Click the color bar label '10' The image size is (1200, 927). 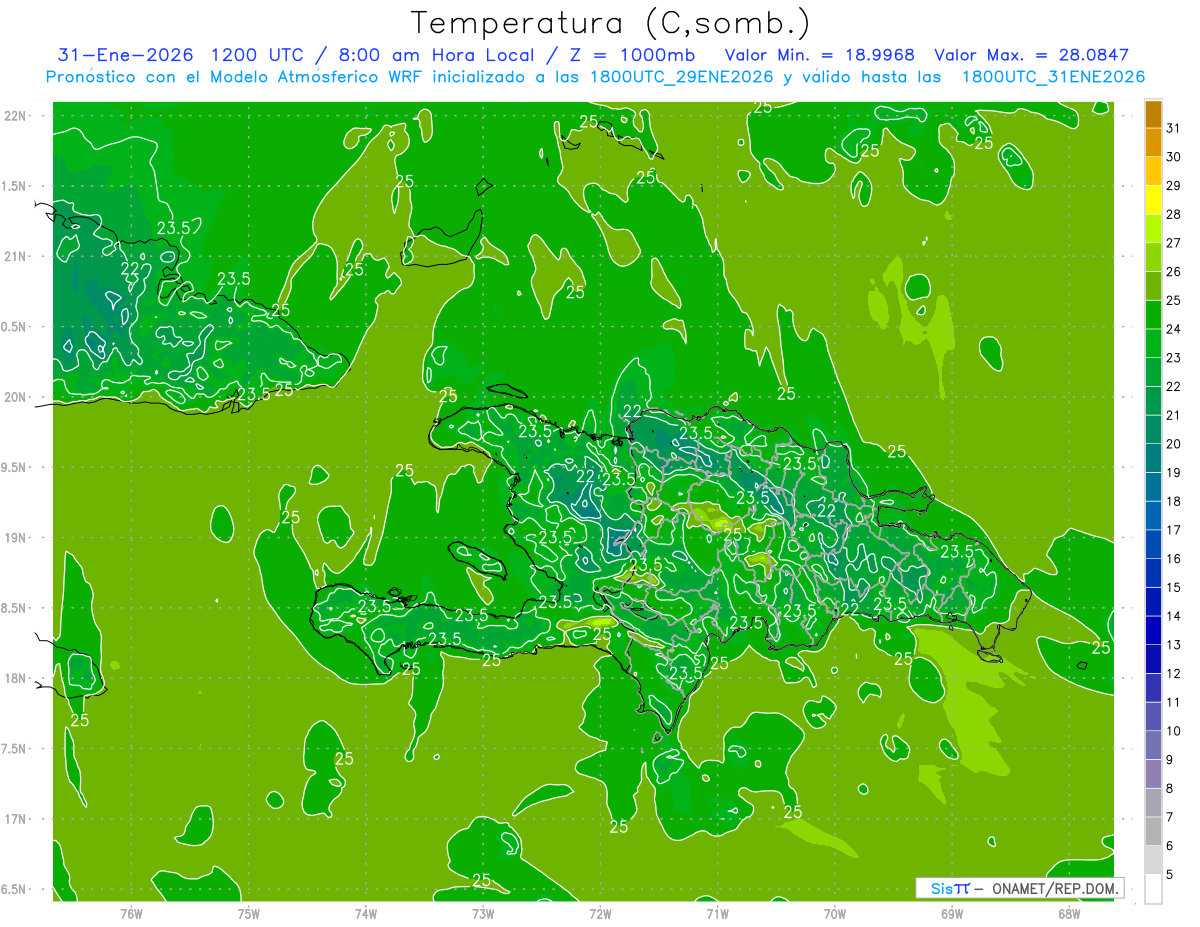tap(1173, 731)
